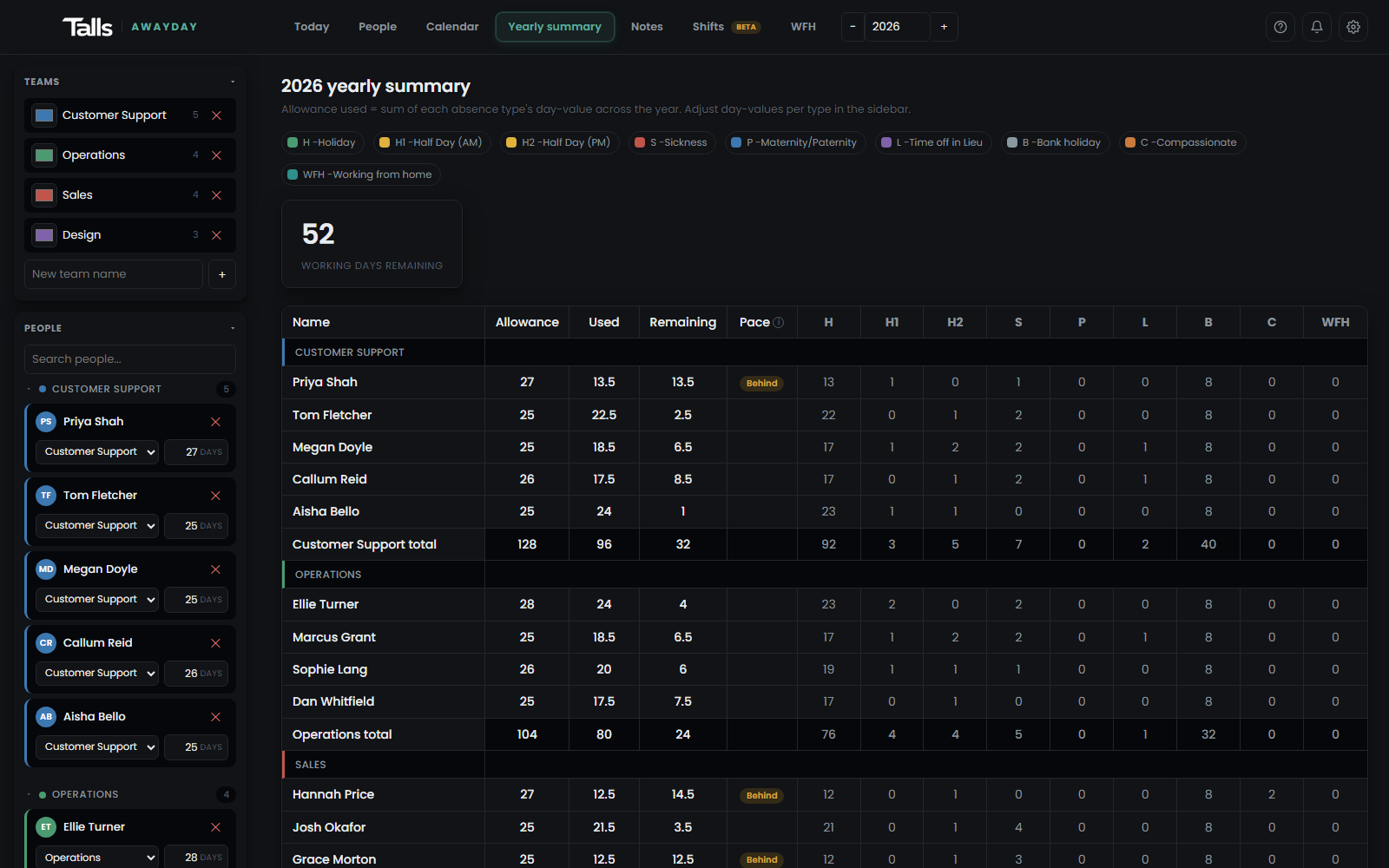Collapse Customer Support people group
This screenshot has height=868, width=1389.
tap(29, 389)
